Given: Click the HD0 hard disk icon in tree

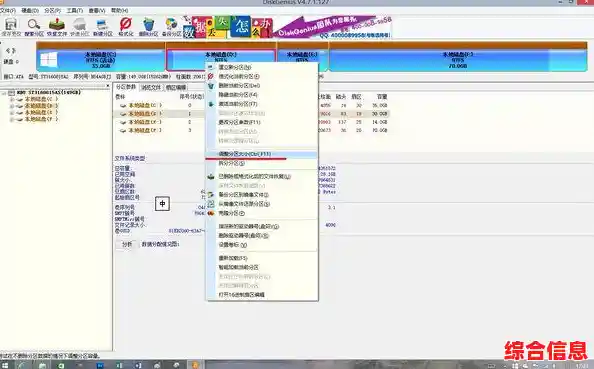Looking at the screenshot, I should (x=11, y=92).
